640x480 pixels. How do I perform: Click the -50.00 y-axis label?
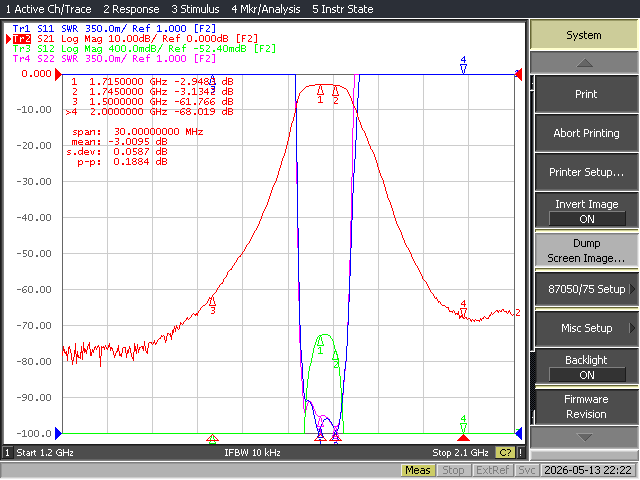[x=34, y=254]
